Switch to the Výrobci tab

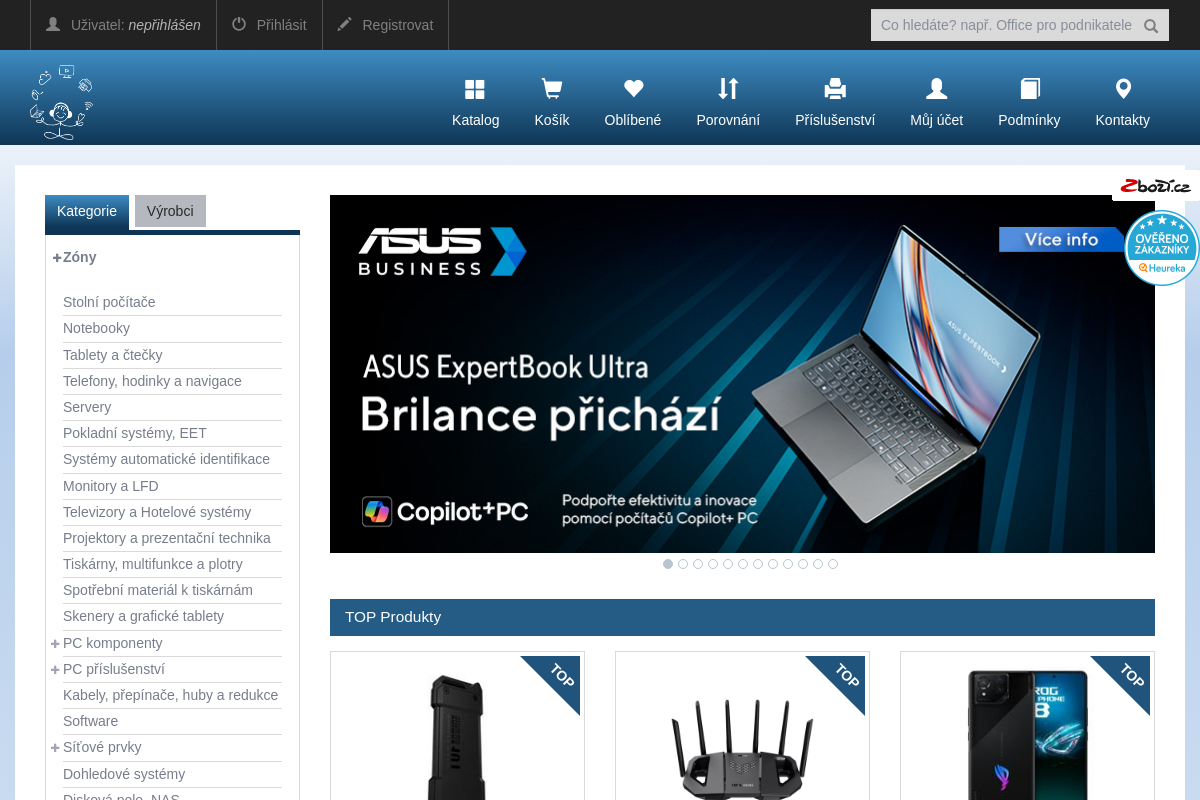pyautogui.click(x=170, y=211)
